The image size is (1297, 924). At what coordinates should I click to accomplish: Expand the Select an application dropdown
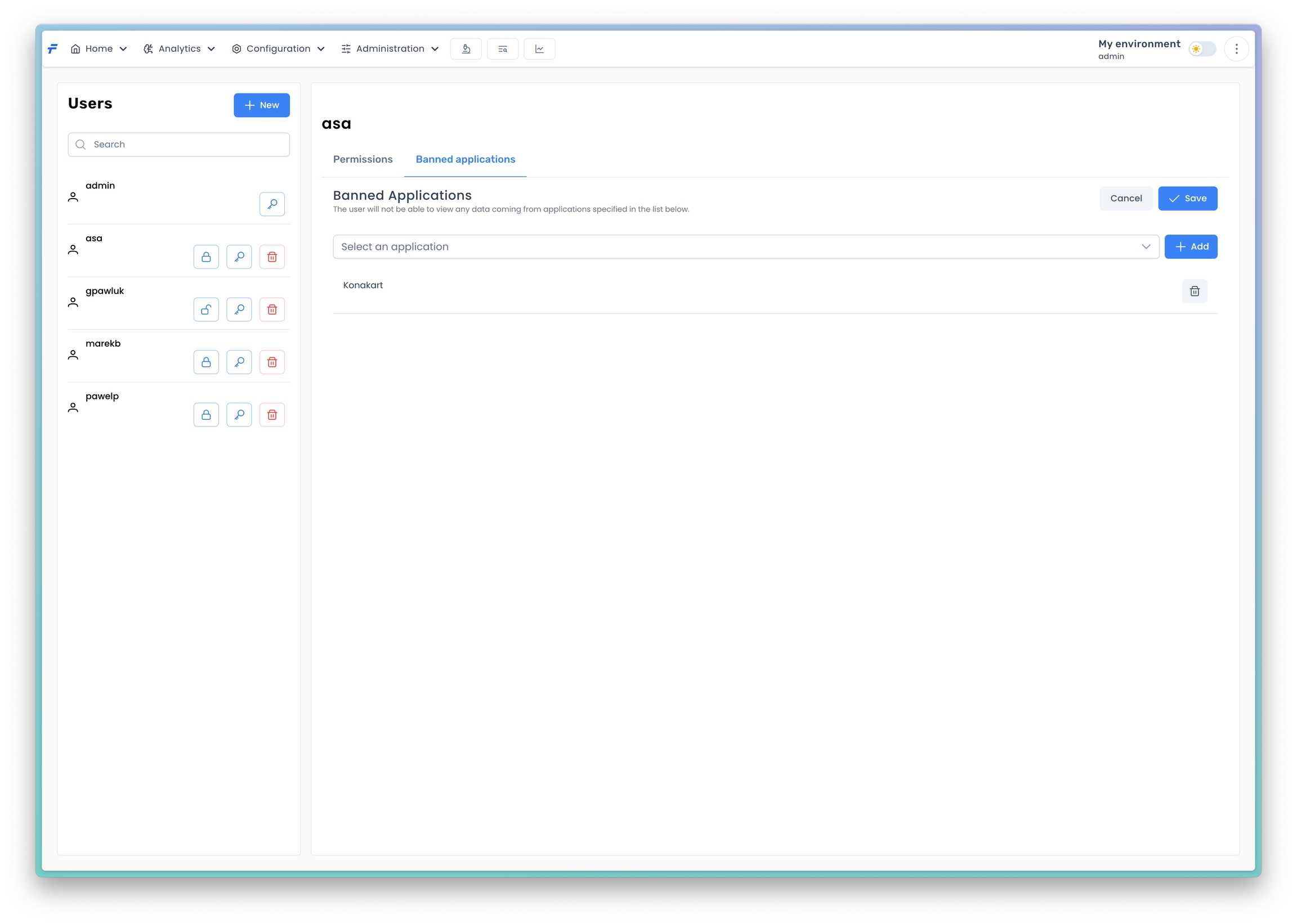745,247
